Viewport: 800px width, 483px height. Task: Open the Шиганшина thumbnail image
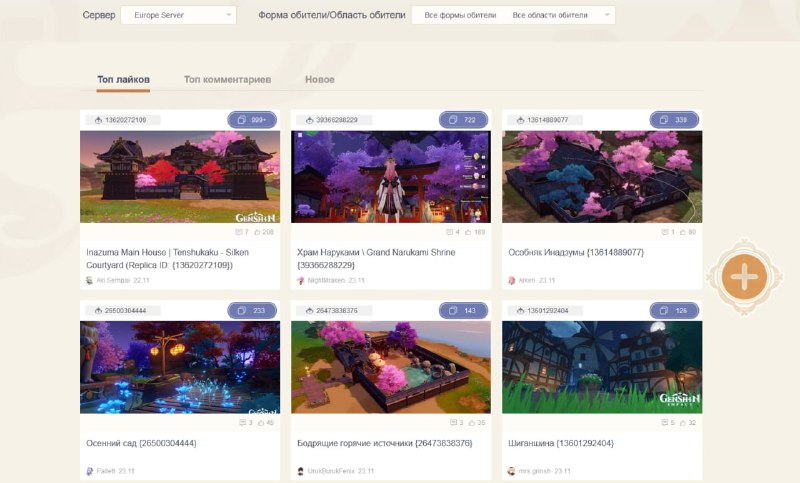(x=602, y=367)
